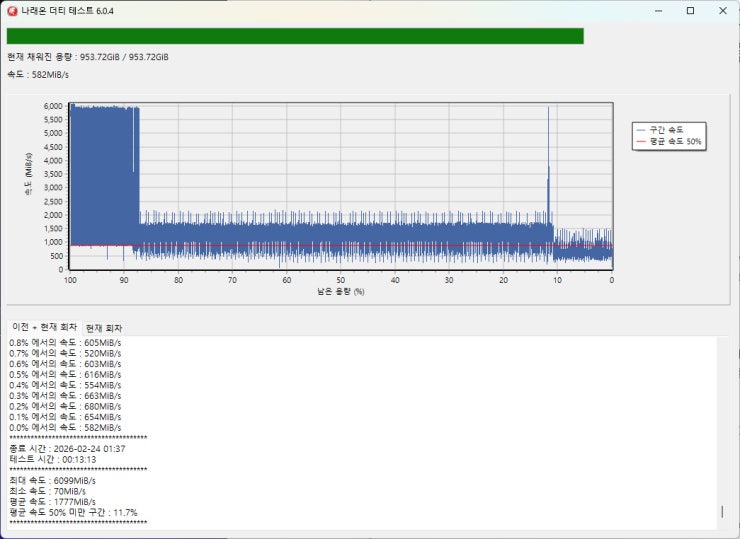740x539 pixels.
Task: Click the '최대 속도 : 6099MiB/s' line
Action: [x=52, y=481]
